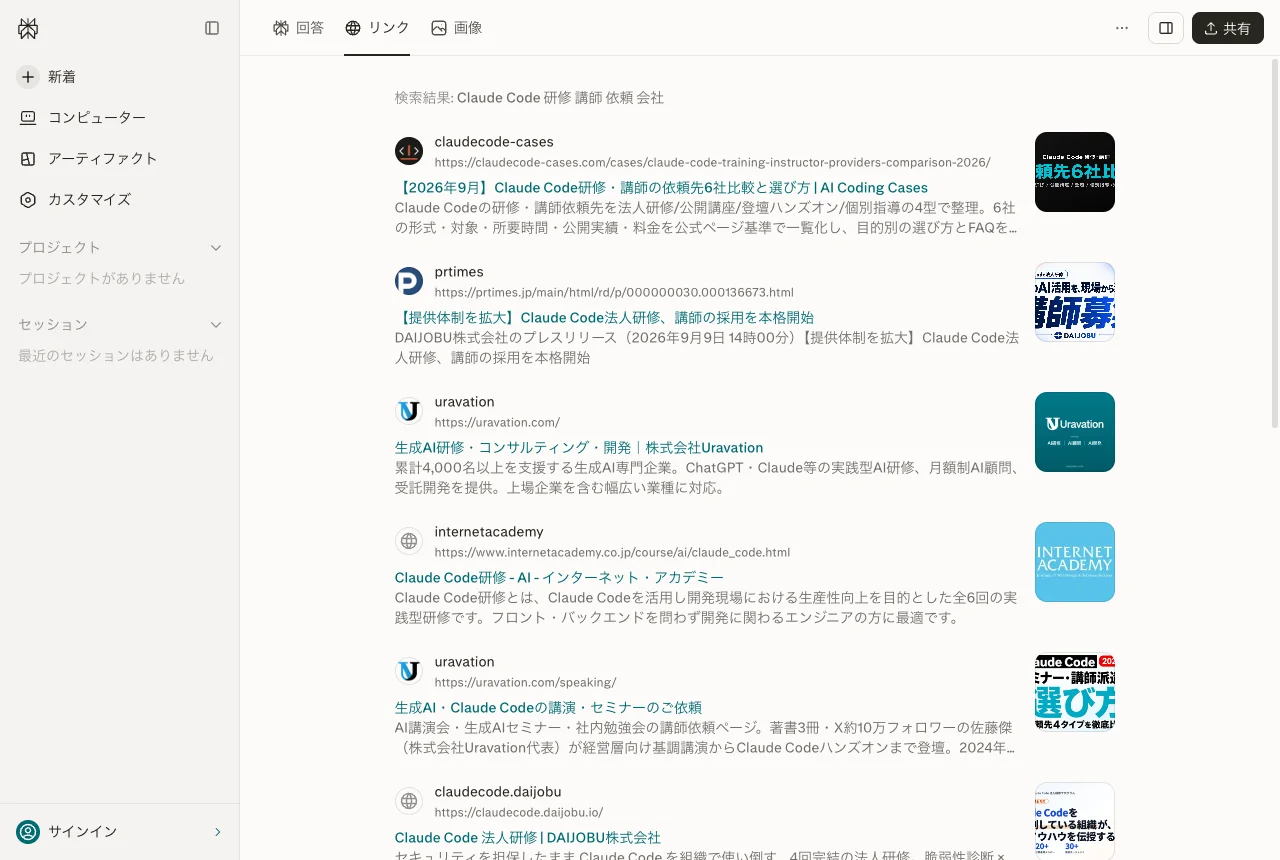Open 【提供体制を拡大】Claude Code法人研修 link
This screenshot has width=1280, height=860.
coord(604,317)
